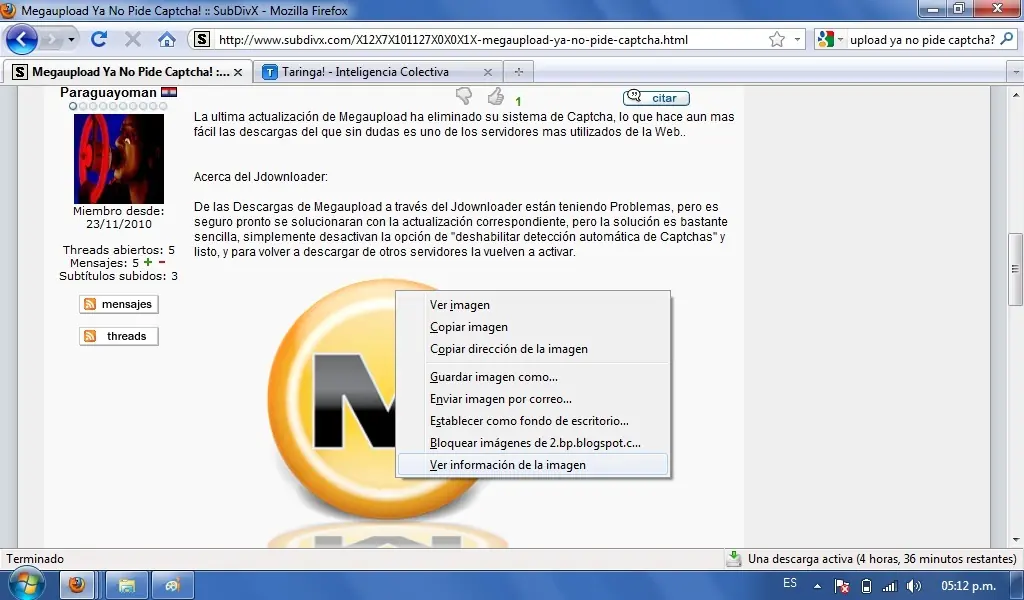This screenshot has height=600, width=1024.
Task: Click the scrollbar down arrow
Action: pyautogui.click(x=1016, y=540)
